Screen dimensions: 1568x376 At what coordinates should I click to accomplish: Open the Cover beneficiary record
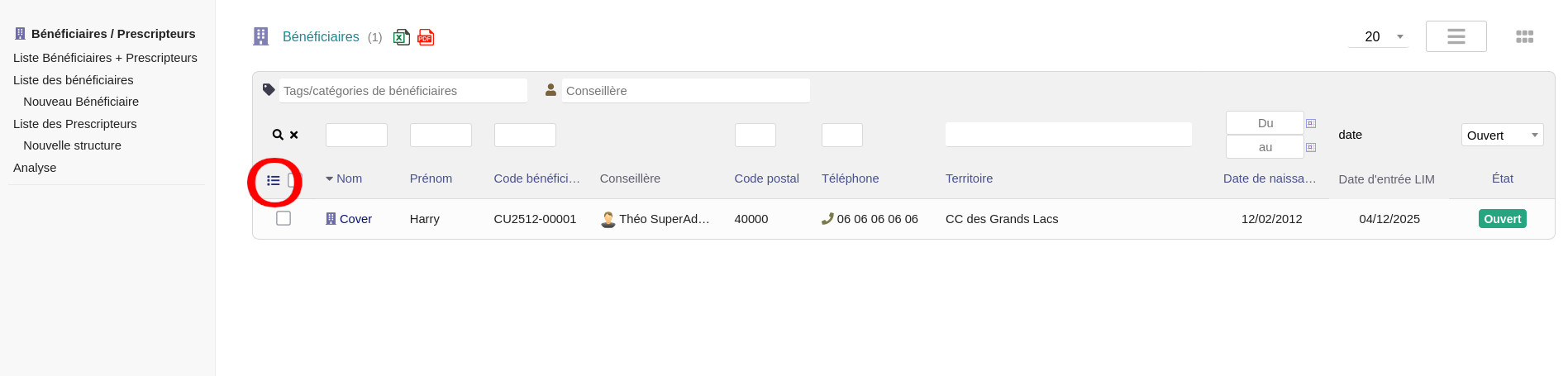(355, 219)
